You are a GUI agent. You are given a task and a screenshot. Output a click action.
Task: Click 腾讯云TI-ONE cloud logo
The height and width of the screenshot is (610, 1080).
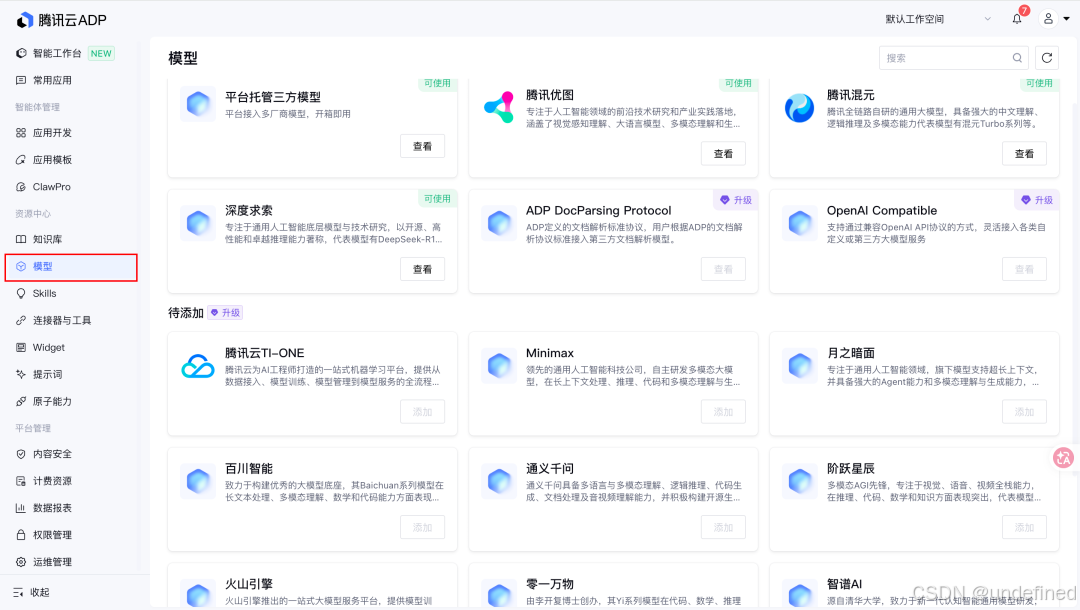[198, 366]
